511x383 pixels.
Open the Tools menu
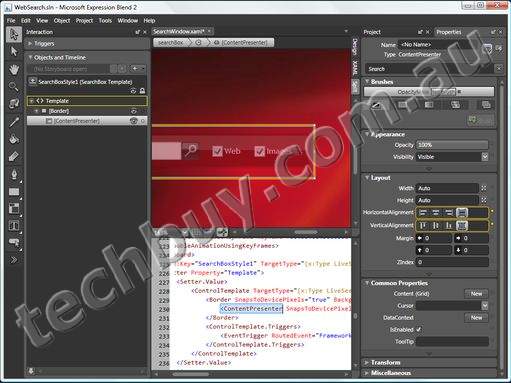105,20
